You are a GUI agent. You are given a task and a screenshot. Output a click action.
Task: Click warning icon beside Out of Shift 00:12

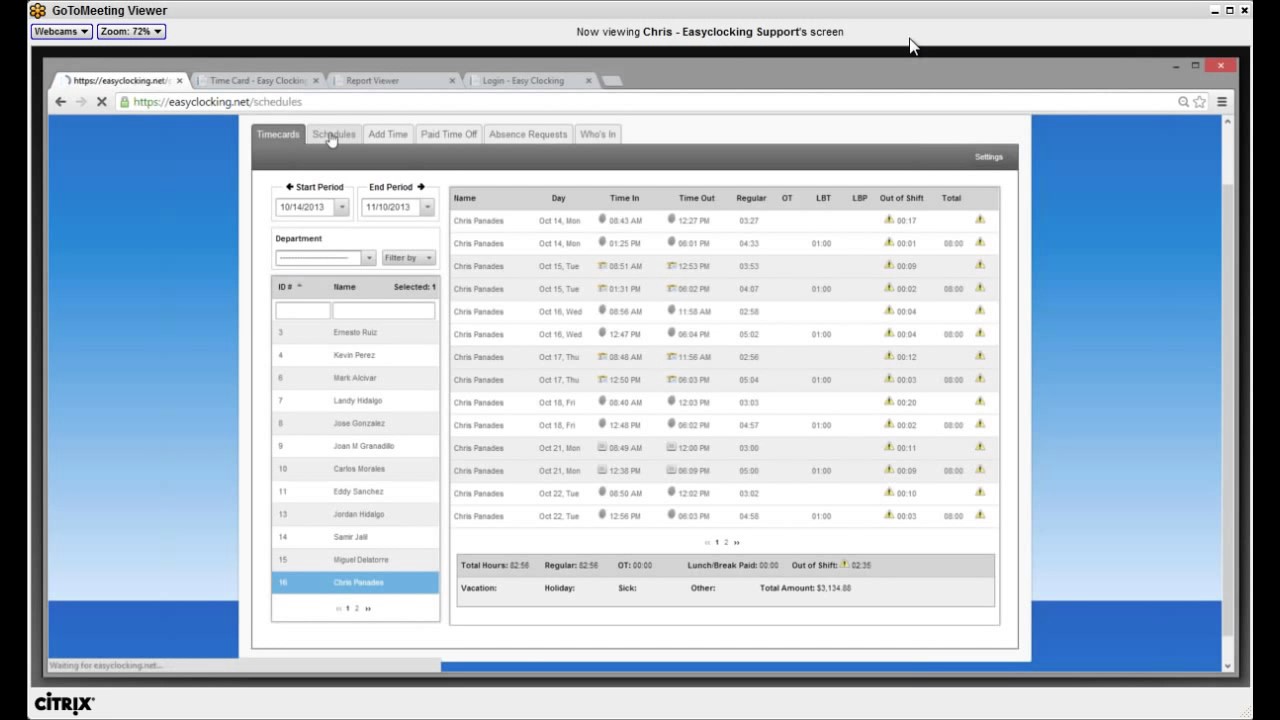pos(889,356)
